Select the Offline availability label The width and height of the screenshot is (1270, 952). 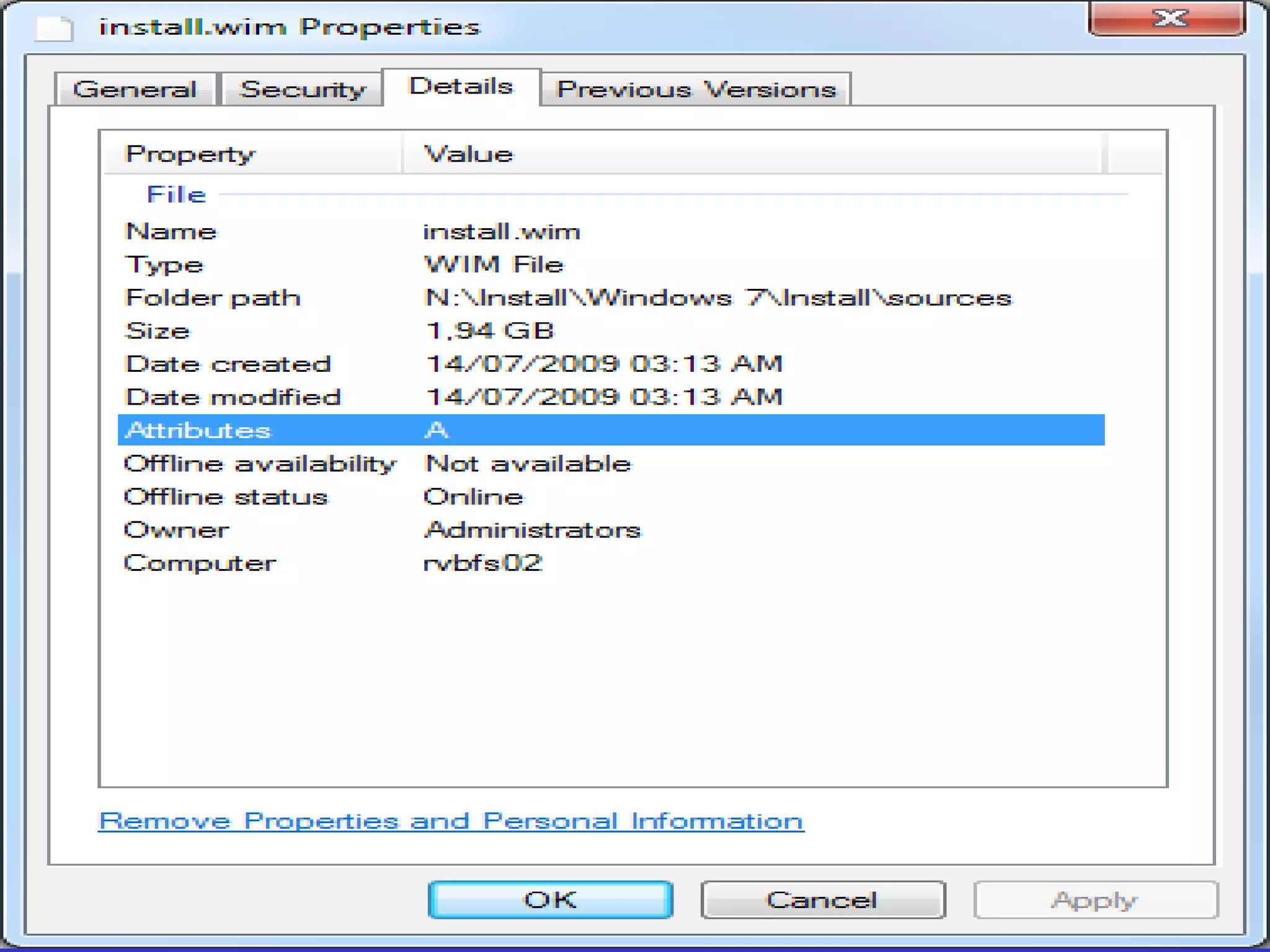[x=260, y=464]
